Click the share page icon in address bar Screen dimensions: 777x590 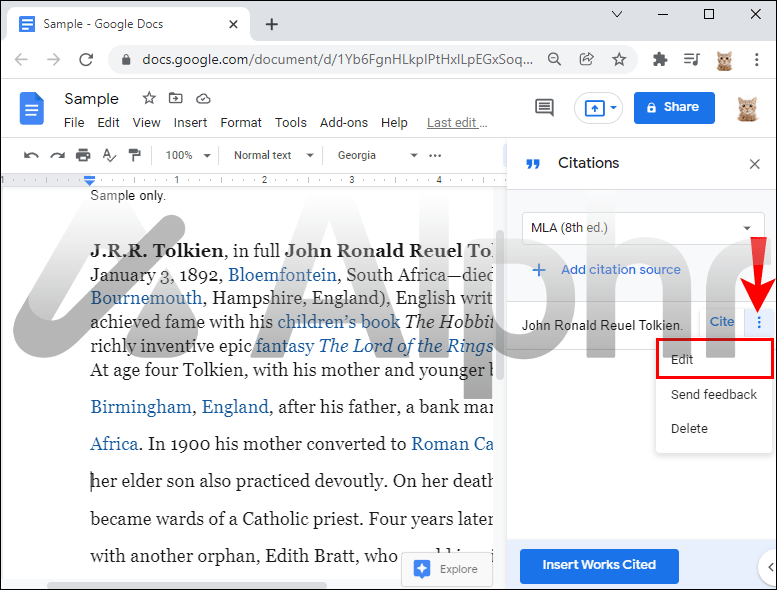[587, 59]
